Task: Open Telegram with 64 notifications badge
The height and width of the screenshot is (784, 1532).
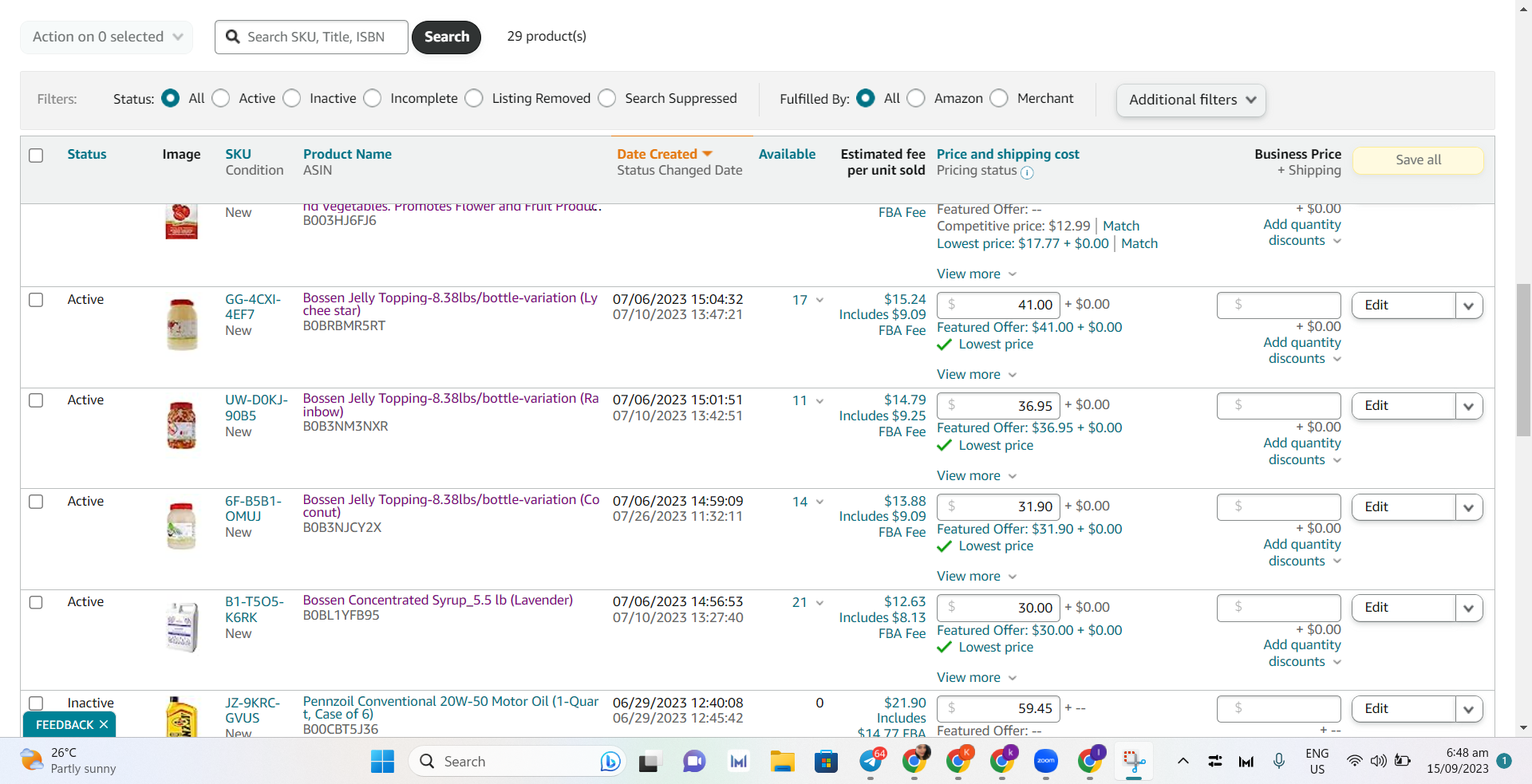Action: (x=871, y=760)
